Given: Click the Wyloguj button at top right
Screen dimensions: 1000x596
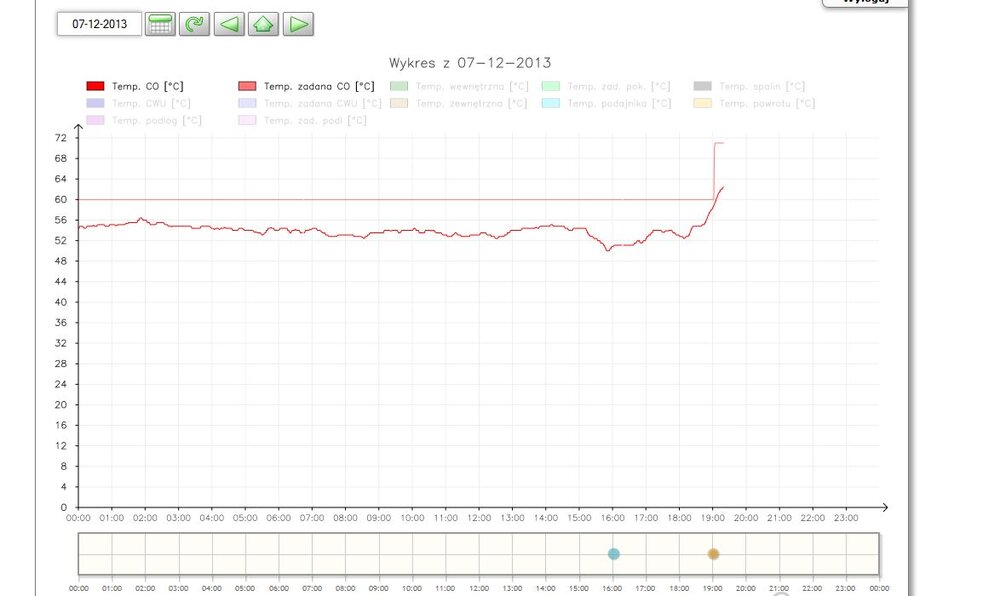Looking at the screenshot, I should pyautogui.click(x=864, y=3).
